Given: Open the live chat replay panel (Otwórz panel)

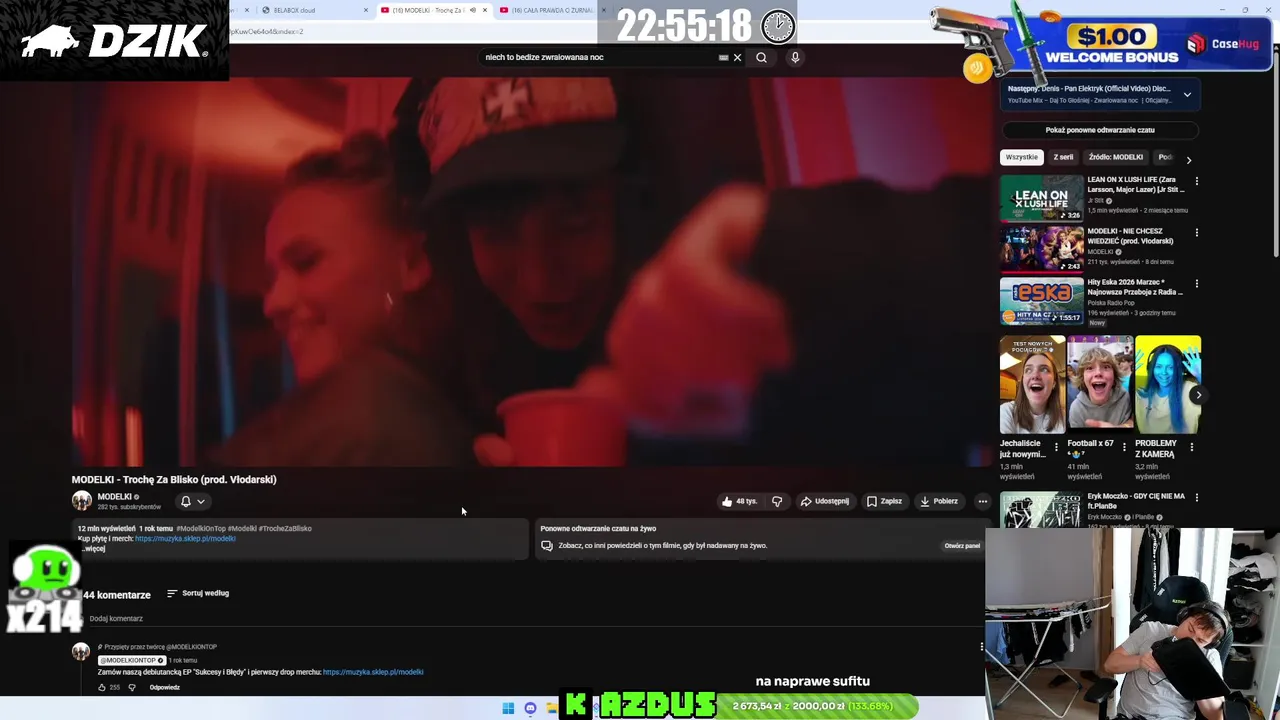Looking at the screenshot, I should (x=962, y=546).
